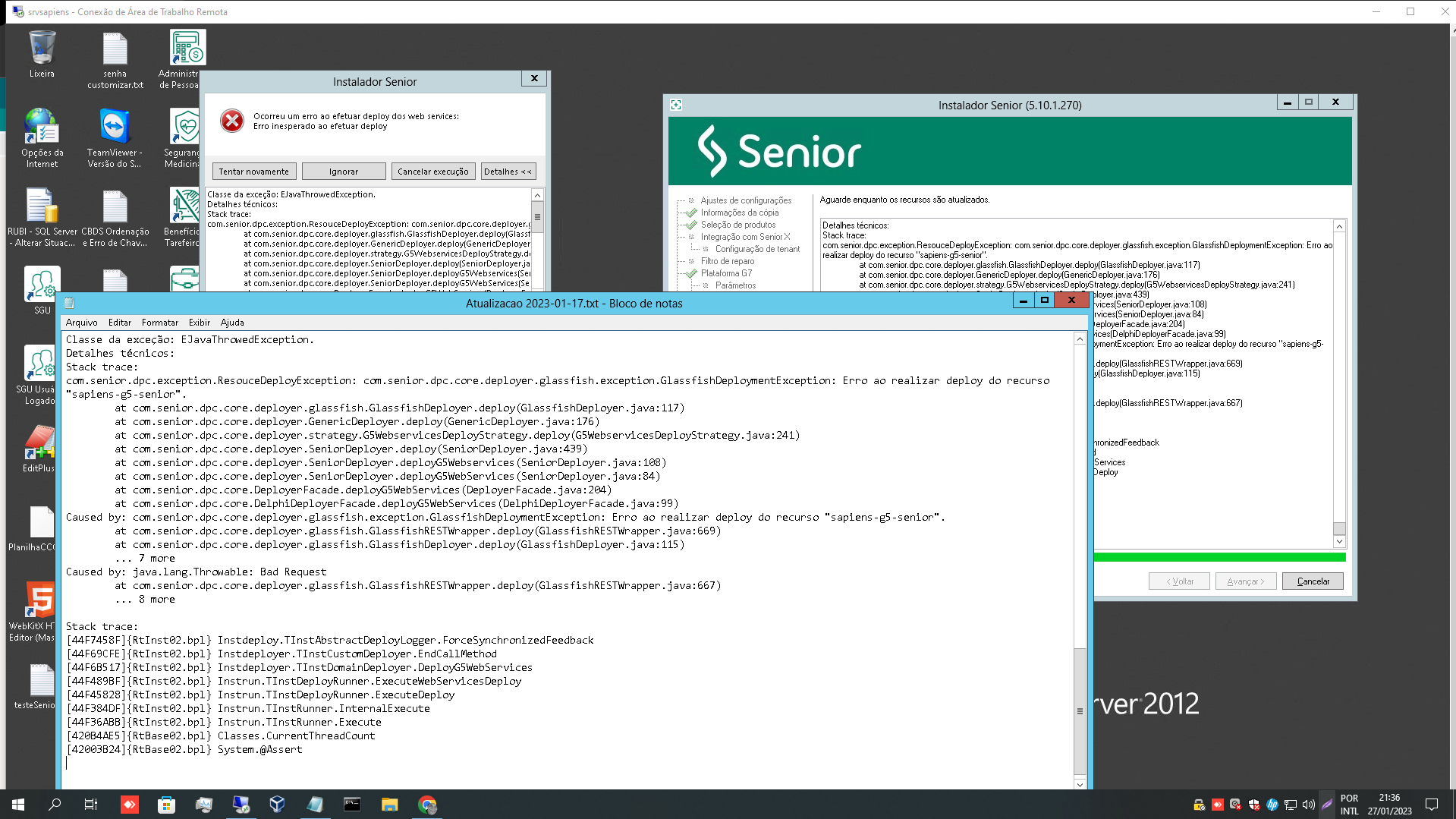This screenshot has width=1456, height=819.
Task: Open the Arquivo menu in Notepad
Action: coord(81,323)
